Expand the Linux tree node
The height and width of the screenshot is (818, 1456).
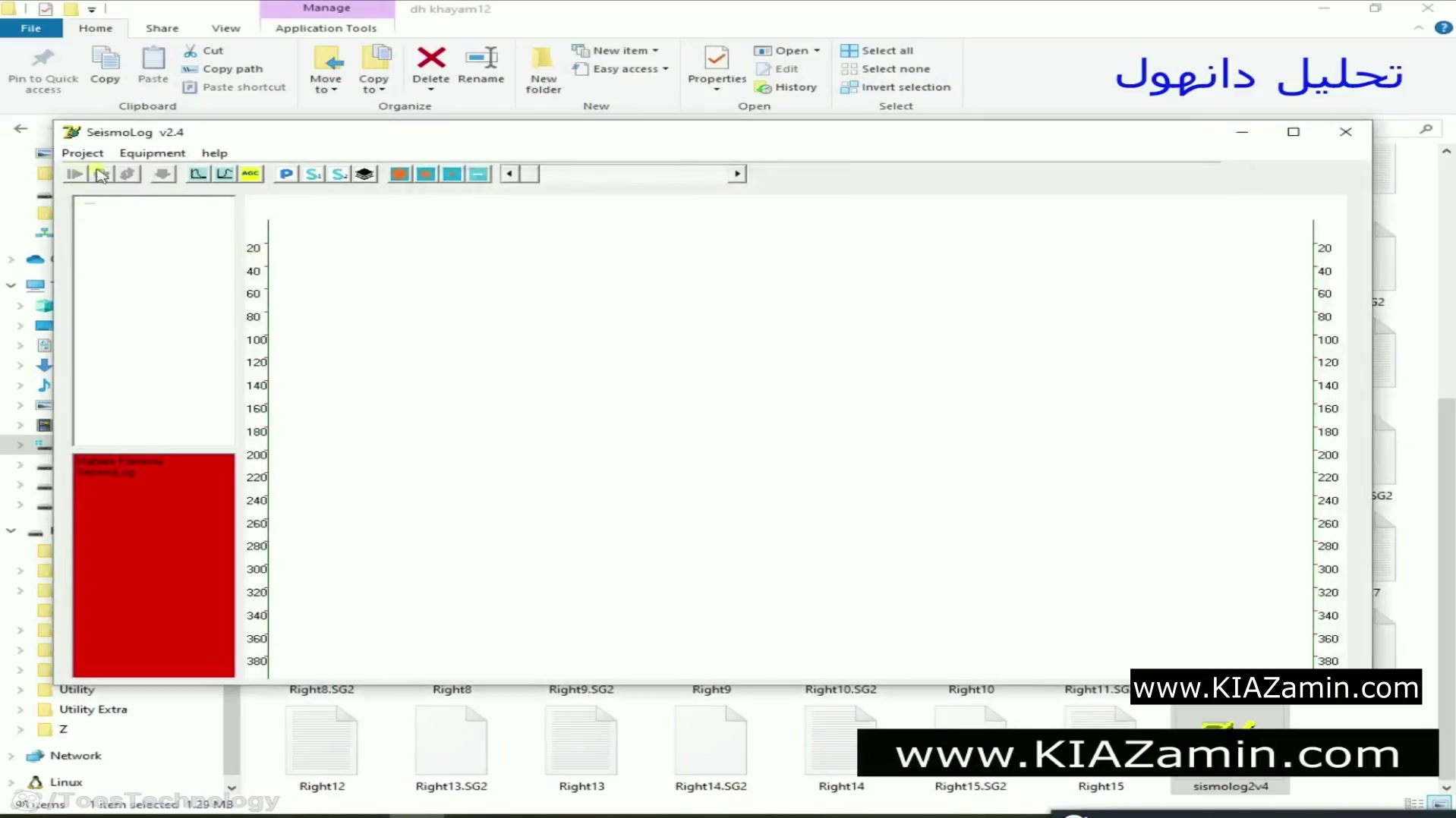pyautogui.click(x=11, y=782)
